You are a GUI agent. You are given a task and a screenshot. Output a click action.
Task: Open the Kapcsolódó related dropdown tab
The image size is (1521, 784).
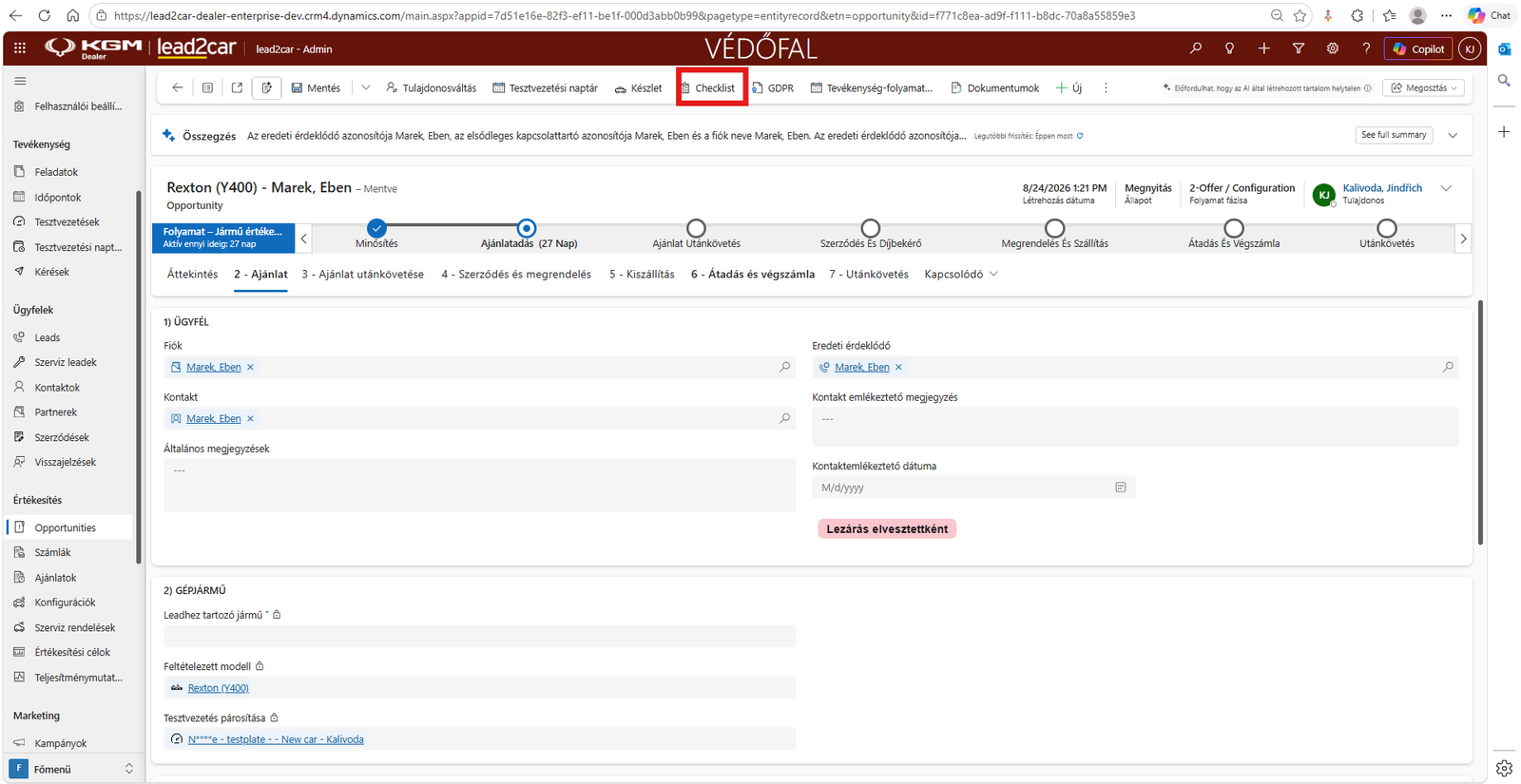point(961,274)
